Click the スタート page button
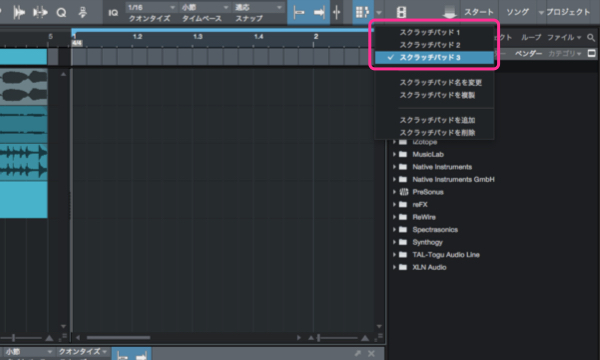 (479, 12)
